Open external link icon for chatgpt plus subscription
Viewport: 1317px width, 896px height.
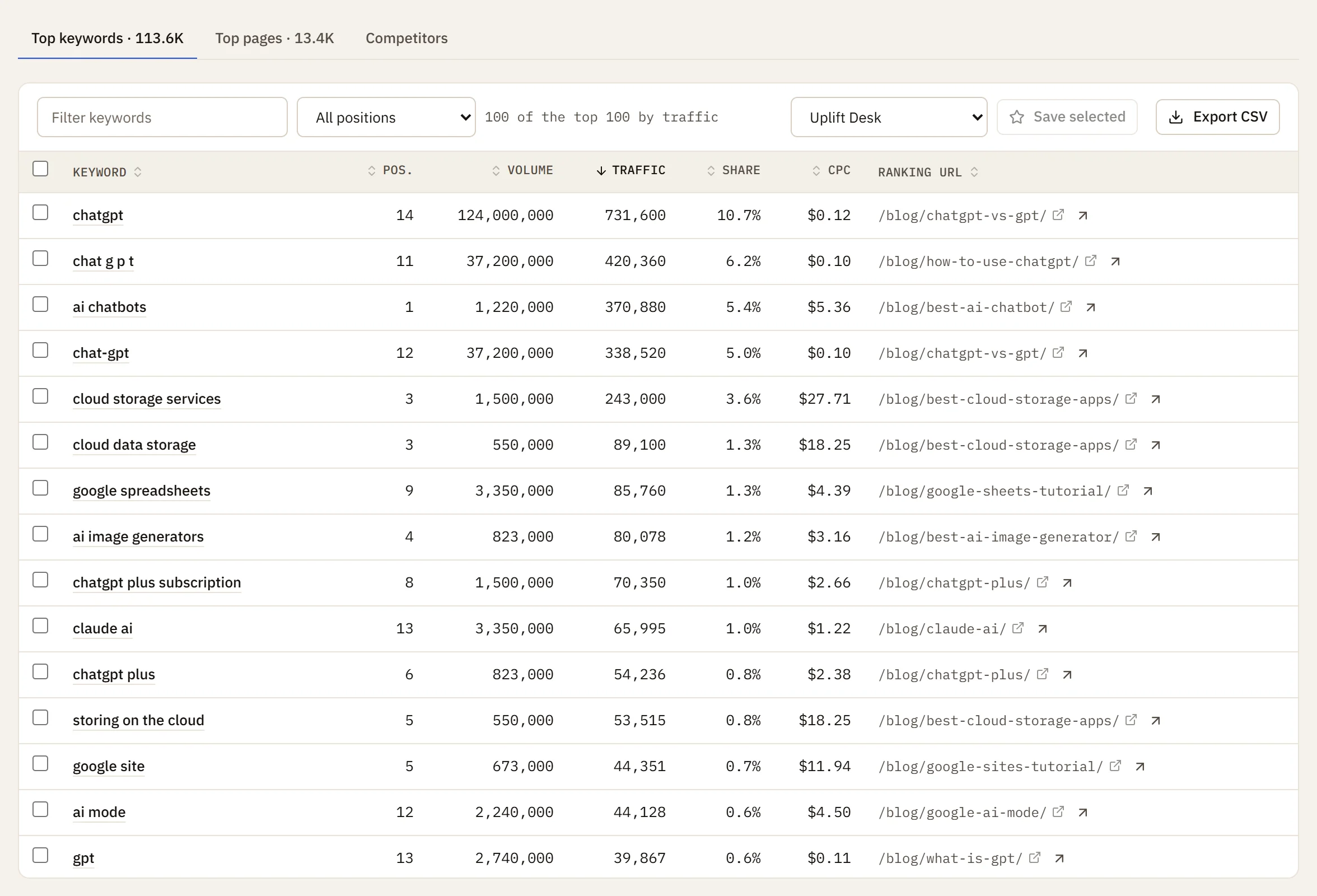click(1042, 582)
